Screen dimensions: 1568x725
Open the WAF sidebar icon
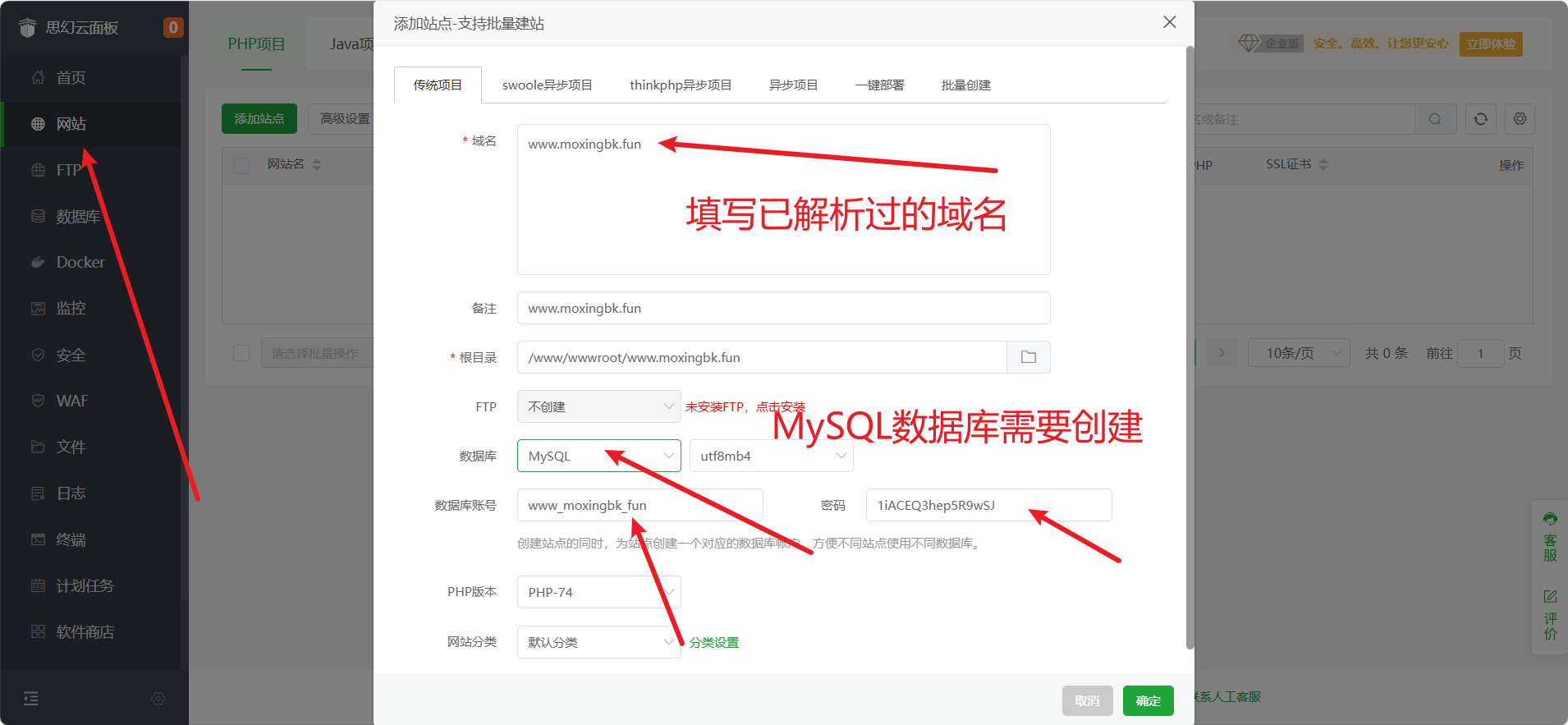(38, 401)
